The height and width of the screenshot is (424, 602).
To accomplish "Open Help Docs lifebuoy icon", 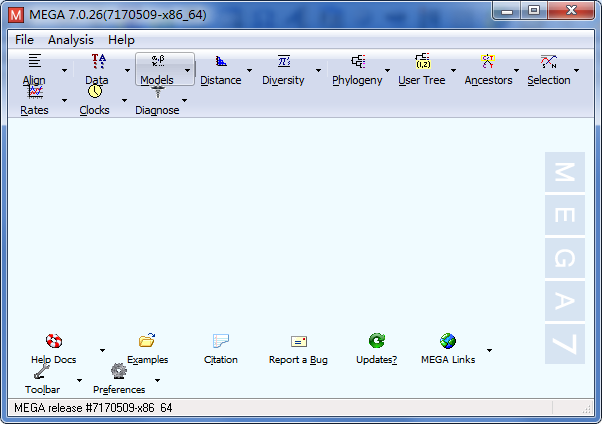I will tap(54, 341).
